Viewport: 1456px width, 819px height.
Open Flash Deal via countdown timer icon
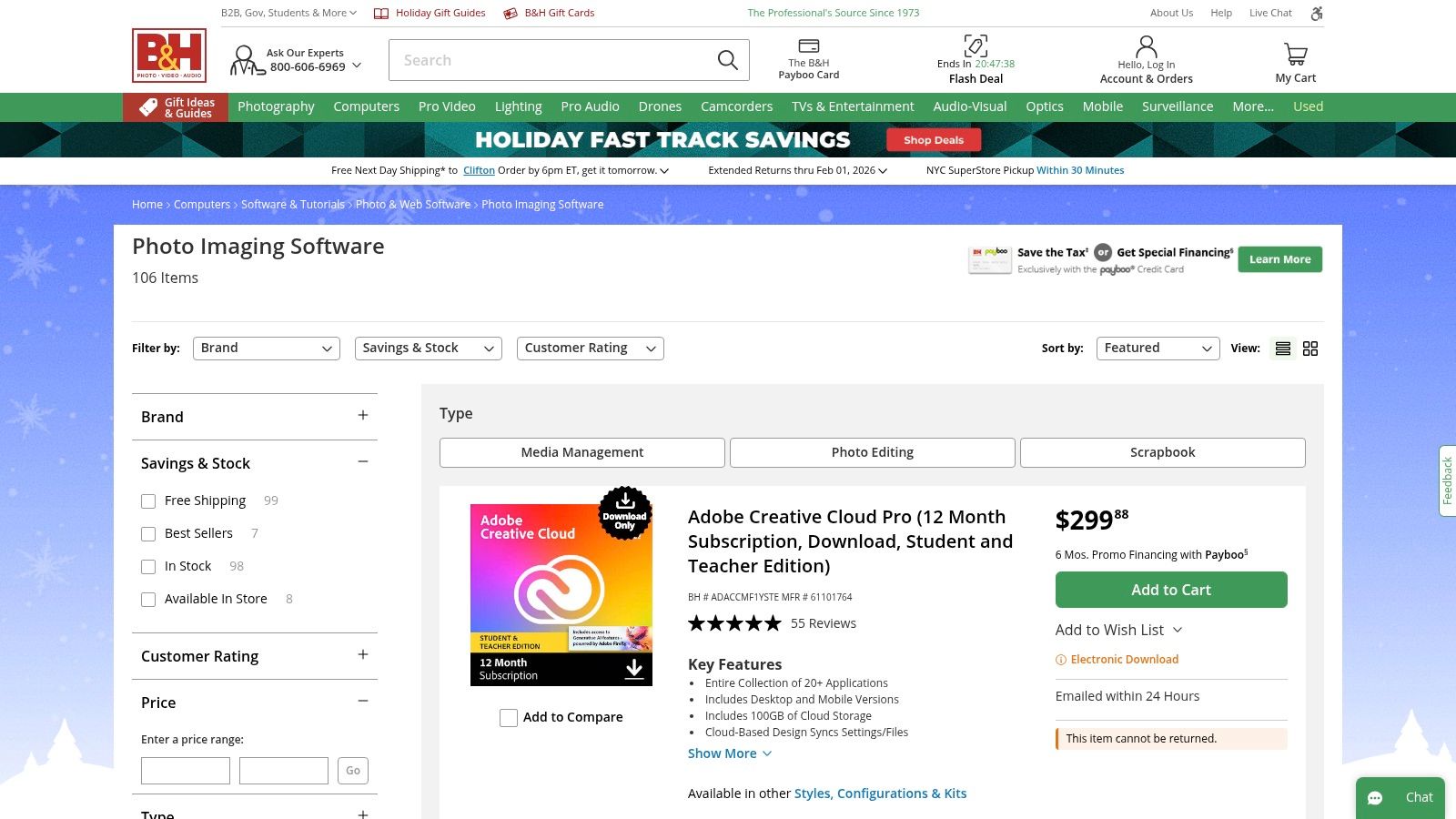(976, 45)
